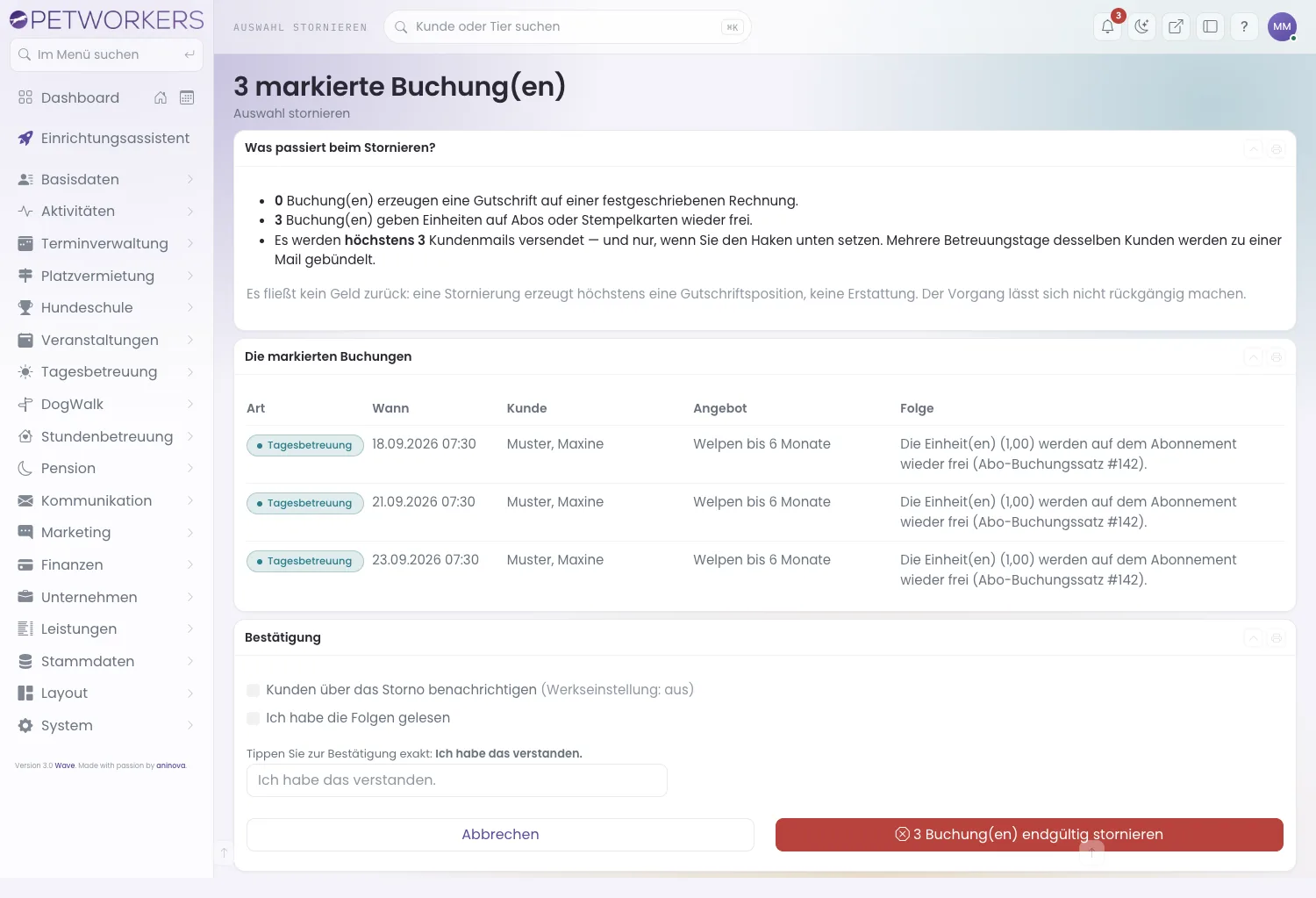
Task: Open the help question mark icon
Action: [1244, 26]
